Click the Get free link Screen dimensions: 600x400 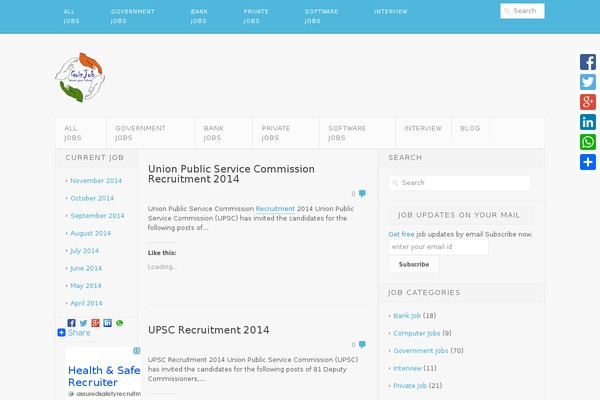click(401, 234)
